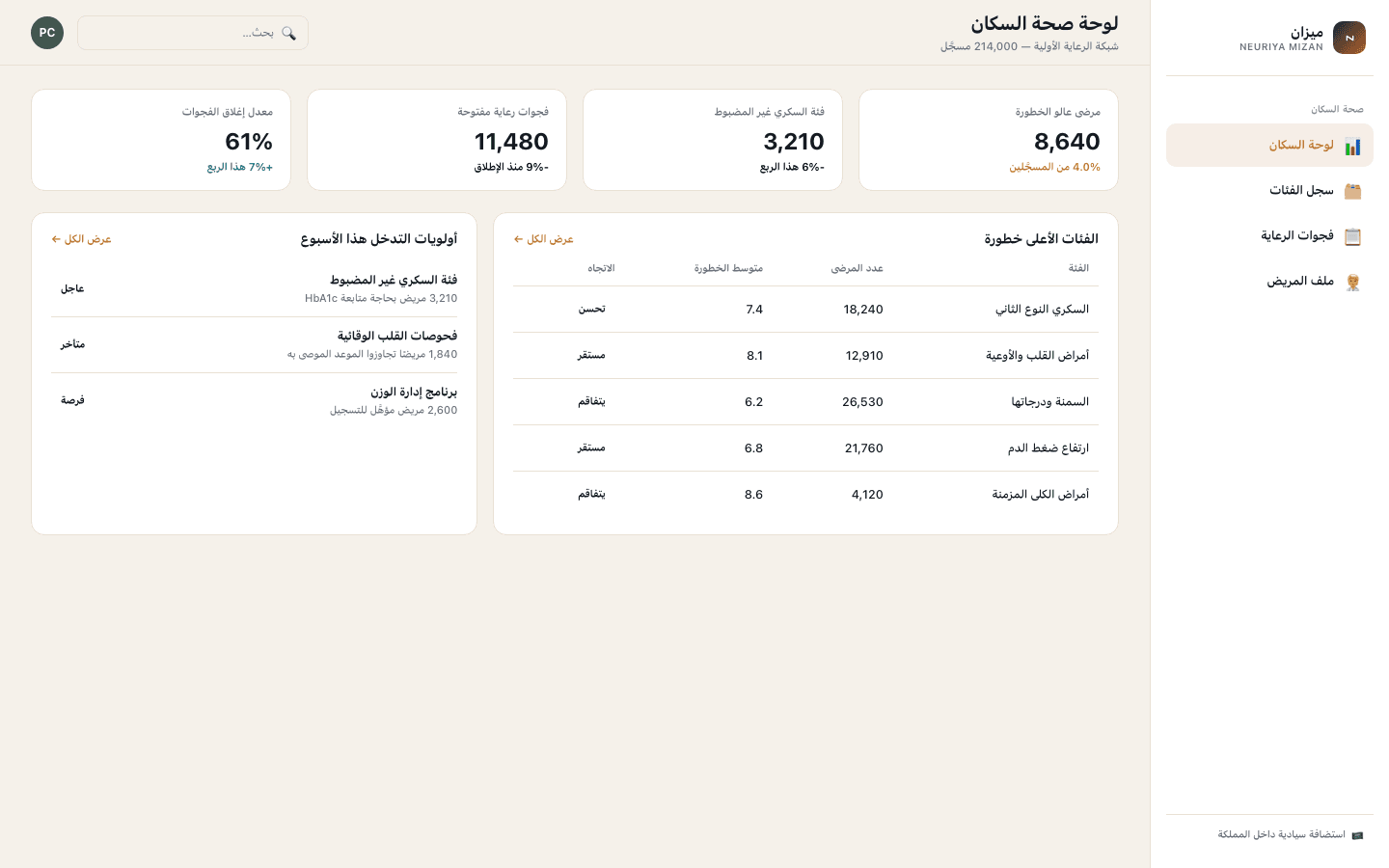Click +7% هذا الربع text
The image size is (1389, 868).
point(240,168)
